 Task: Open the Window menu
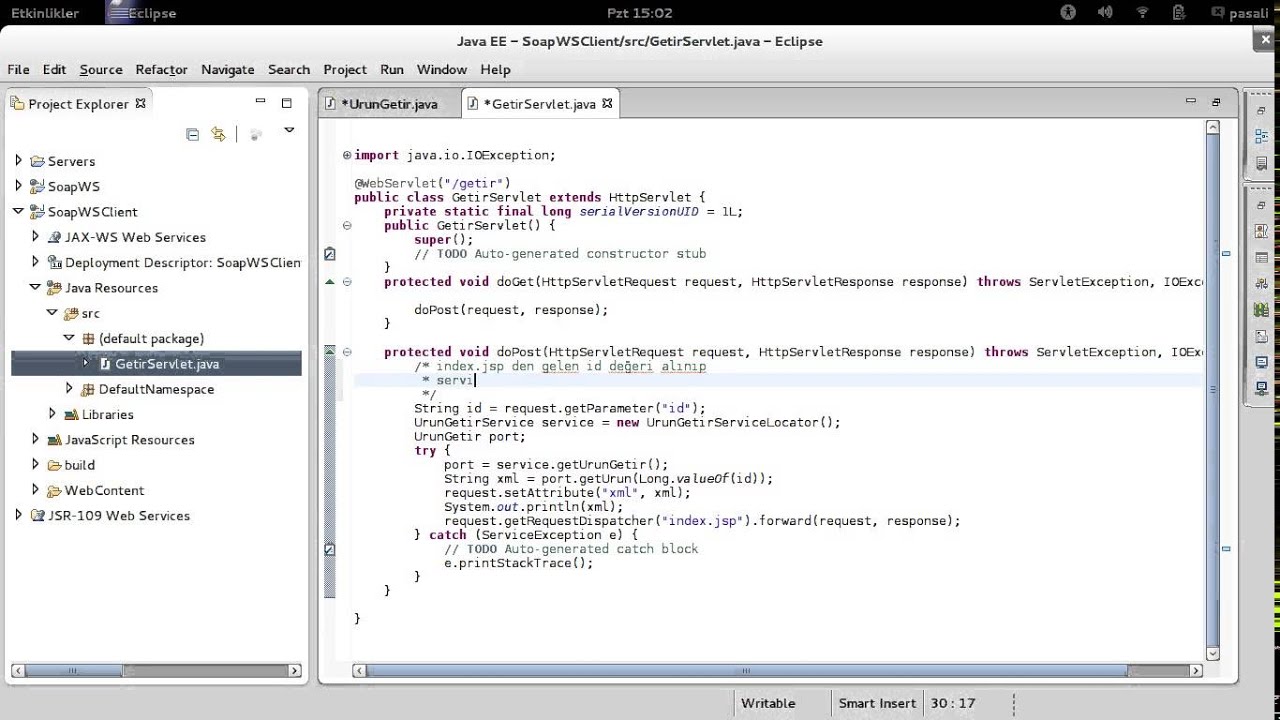pos(441,69)
